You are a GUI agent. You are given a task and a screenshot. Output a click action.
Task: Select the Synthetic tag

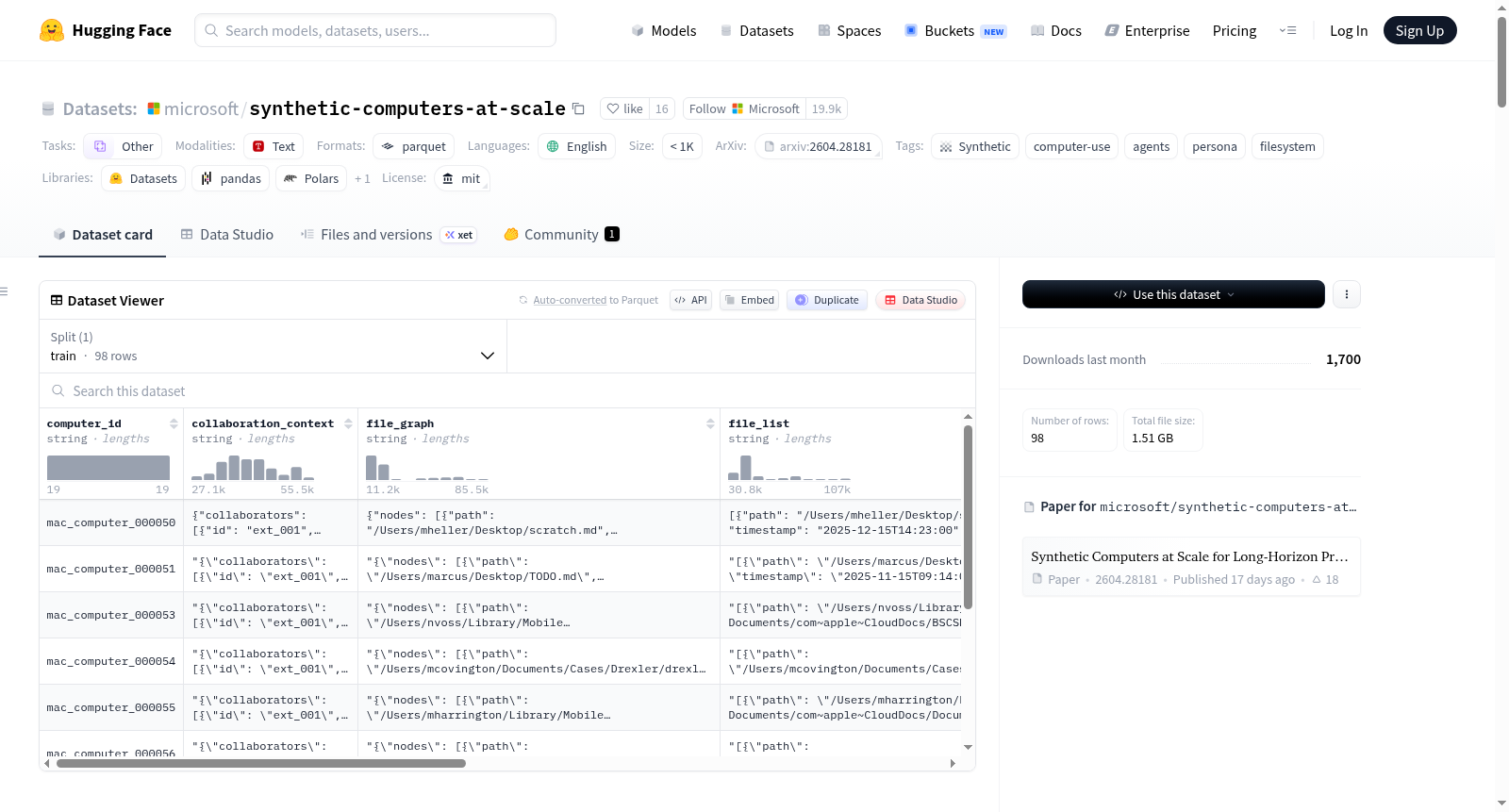tap(975, 146)
